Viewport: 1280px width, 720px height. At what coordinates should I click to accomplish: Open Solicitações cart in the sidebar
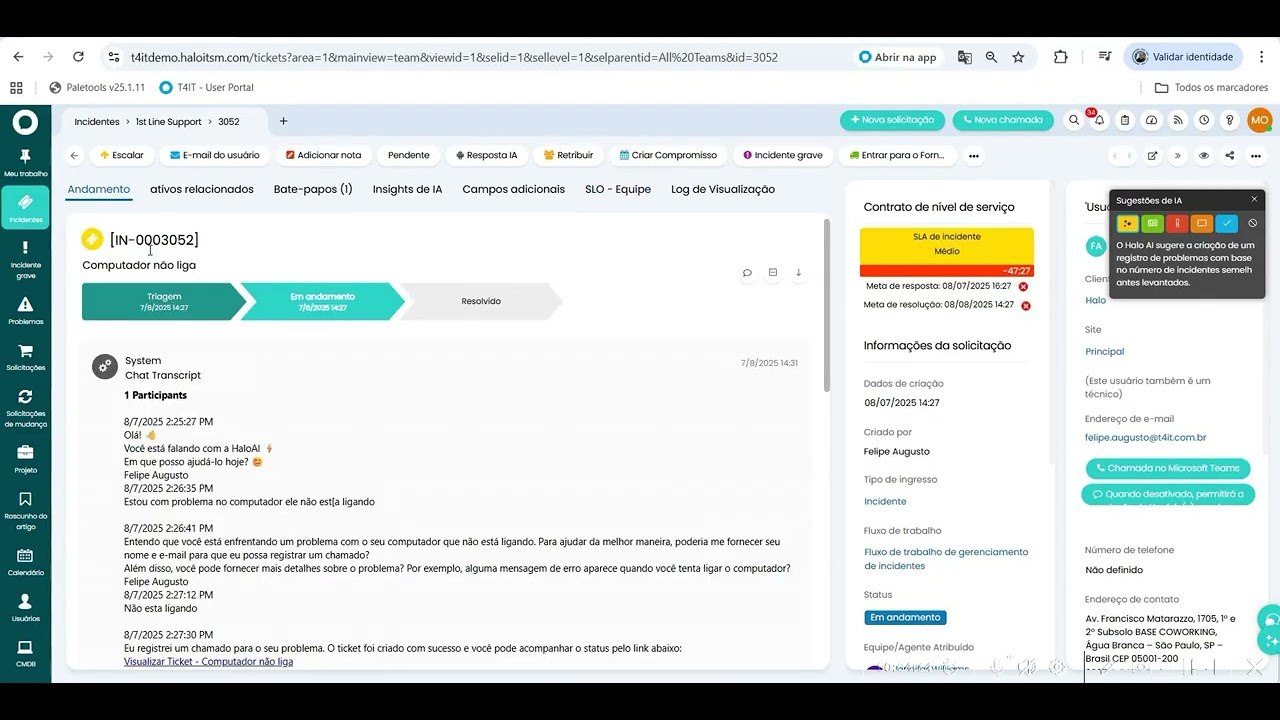pos(25,358)
